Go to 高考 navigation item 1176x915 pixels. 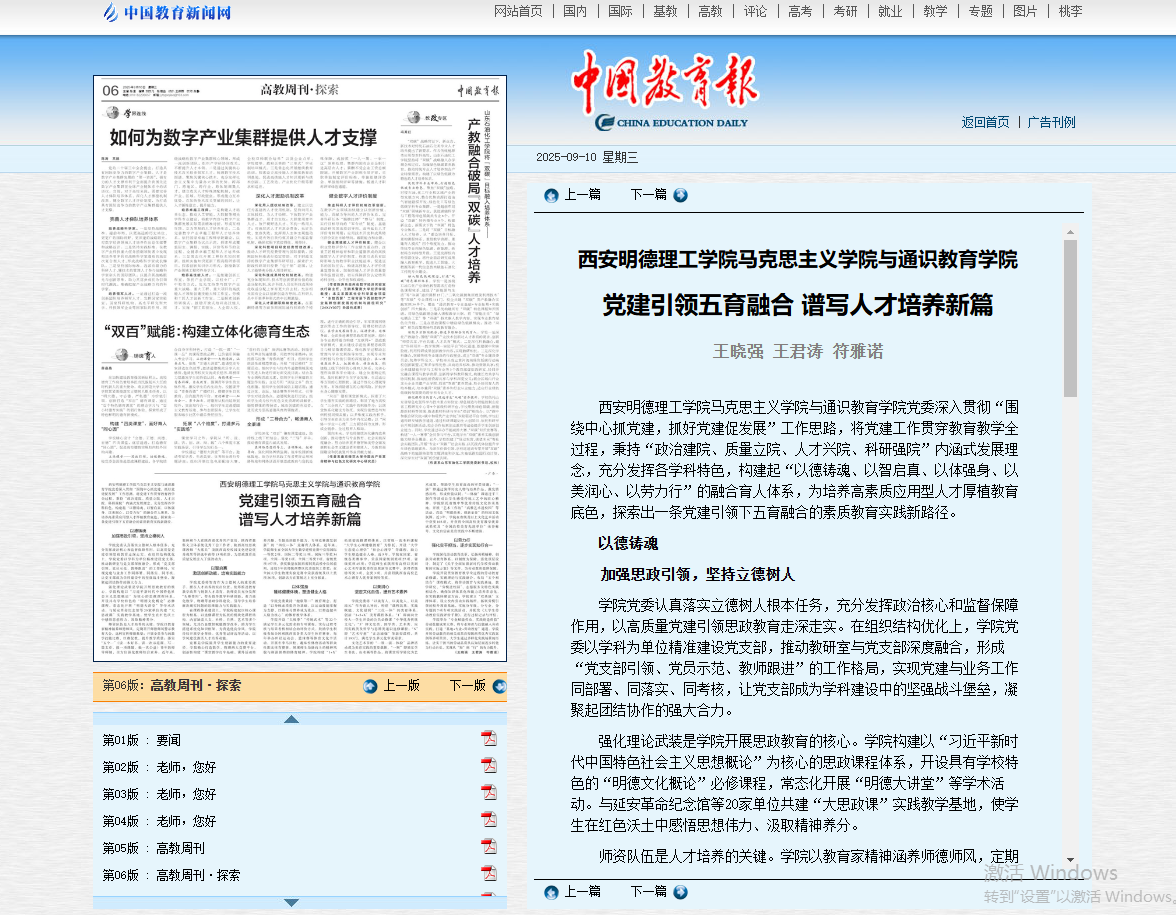800,12
